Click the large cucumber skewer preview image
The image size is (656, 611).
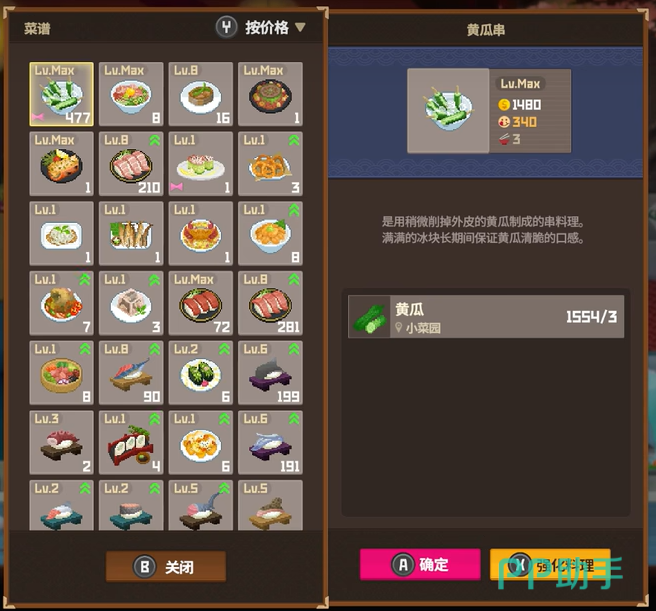coord(448,110)
